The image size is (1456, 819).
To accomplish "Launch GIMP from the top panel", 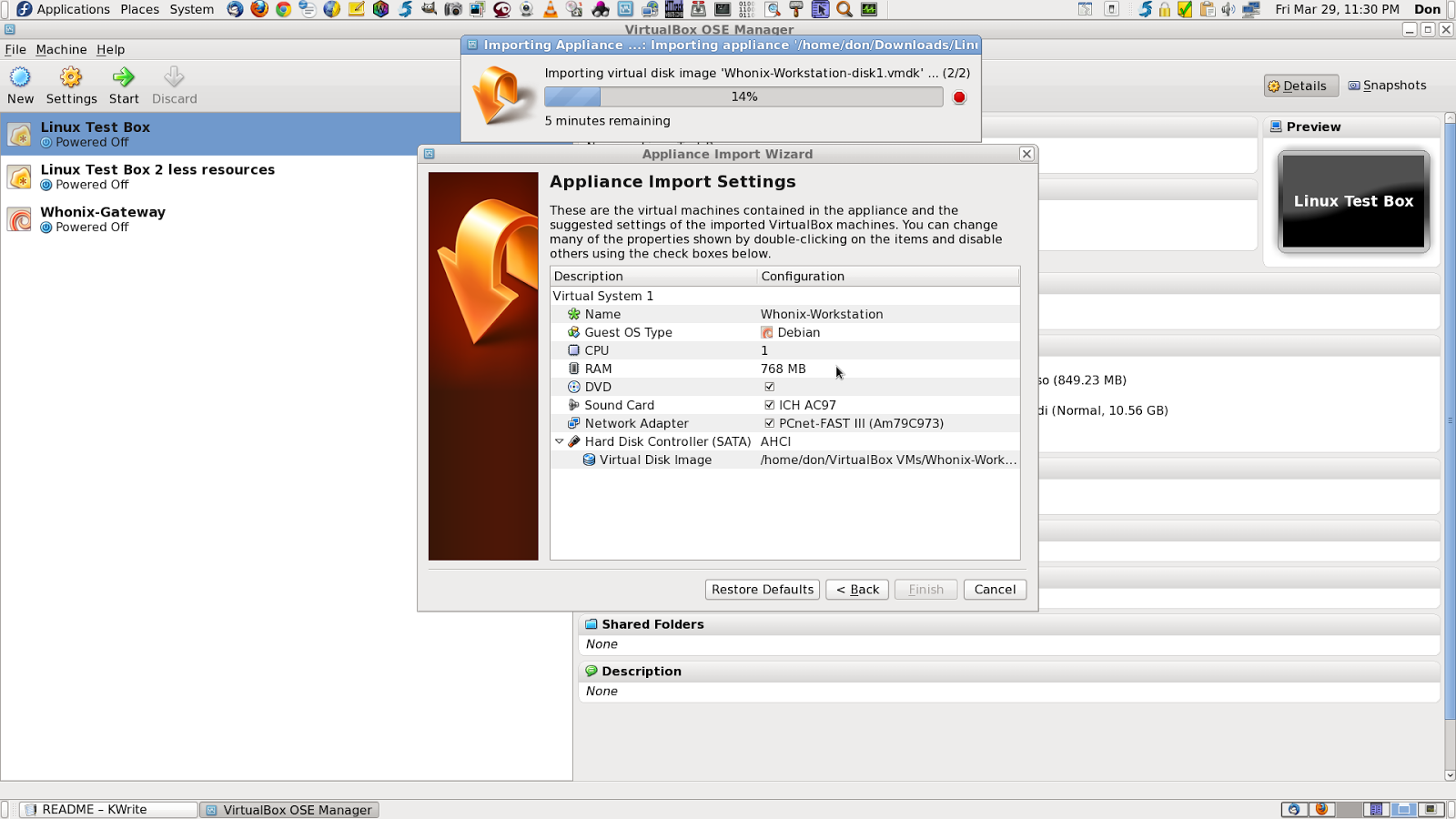I will click(x=429, y=9).
